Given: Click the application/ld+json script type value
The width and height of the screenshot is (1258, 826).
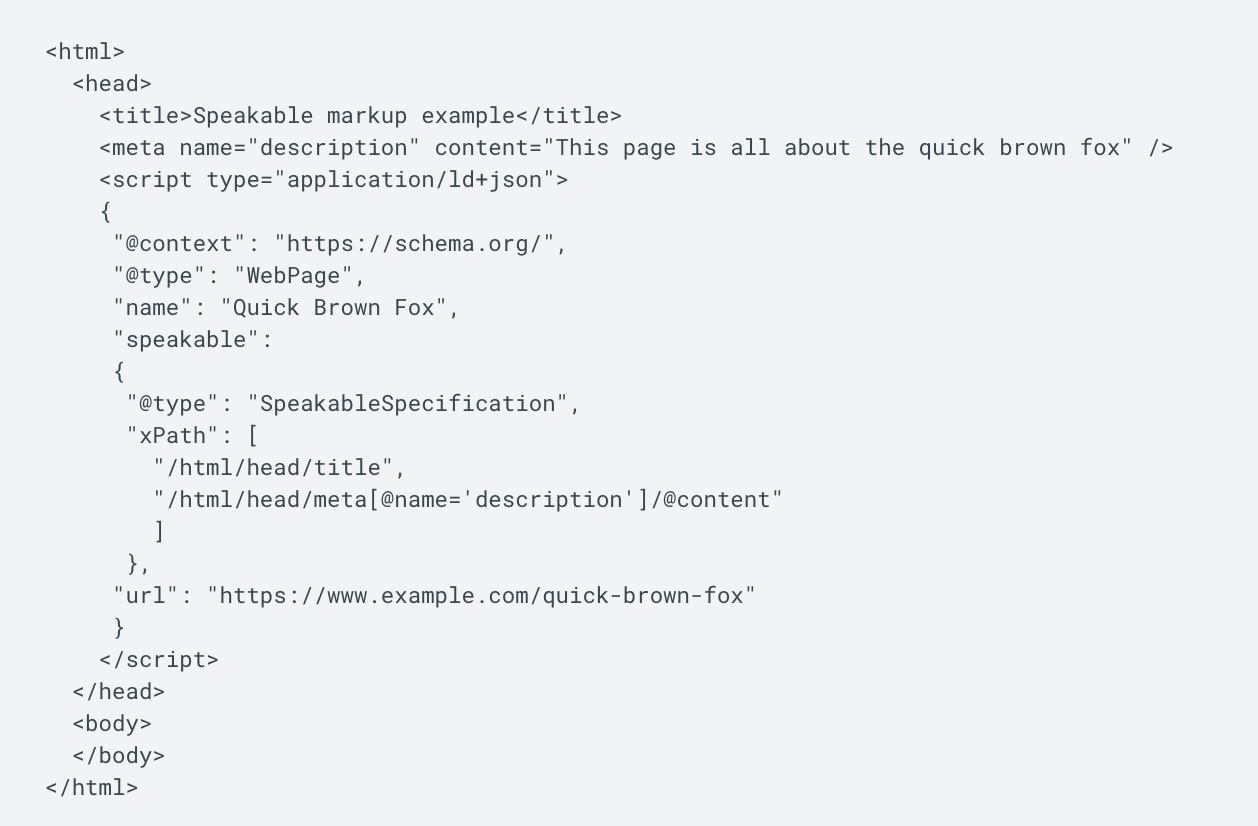Looking at the screenshot, I should pyautogui.click(x=414, y=180).
